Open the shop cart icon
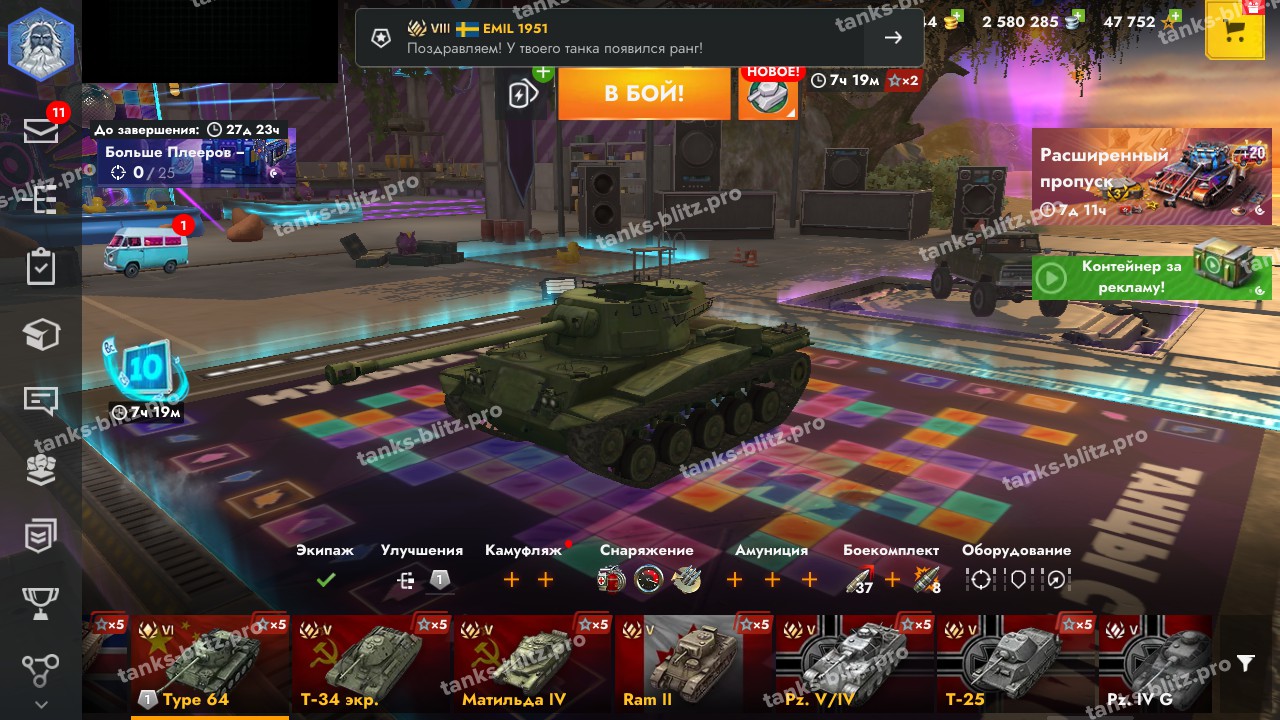 tap(1235, 31)
